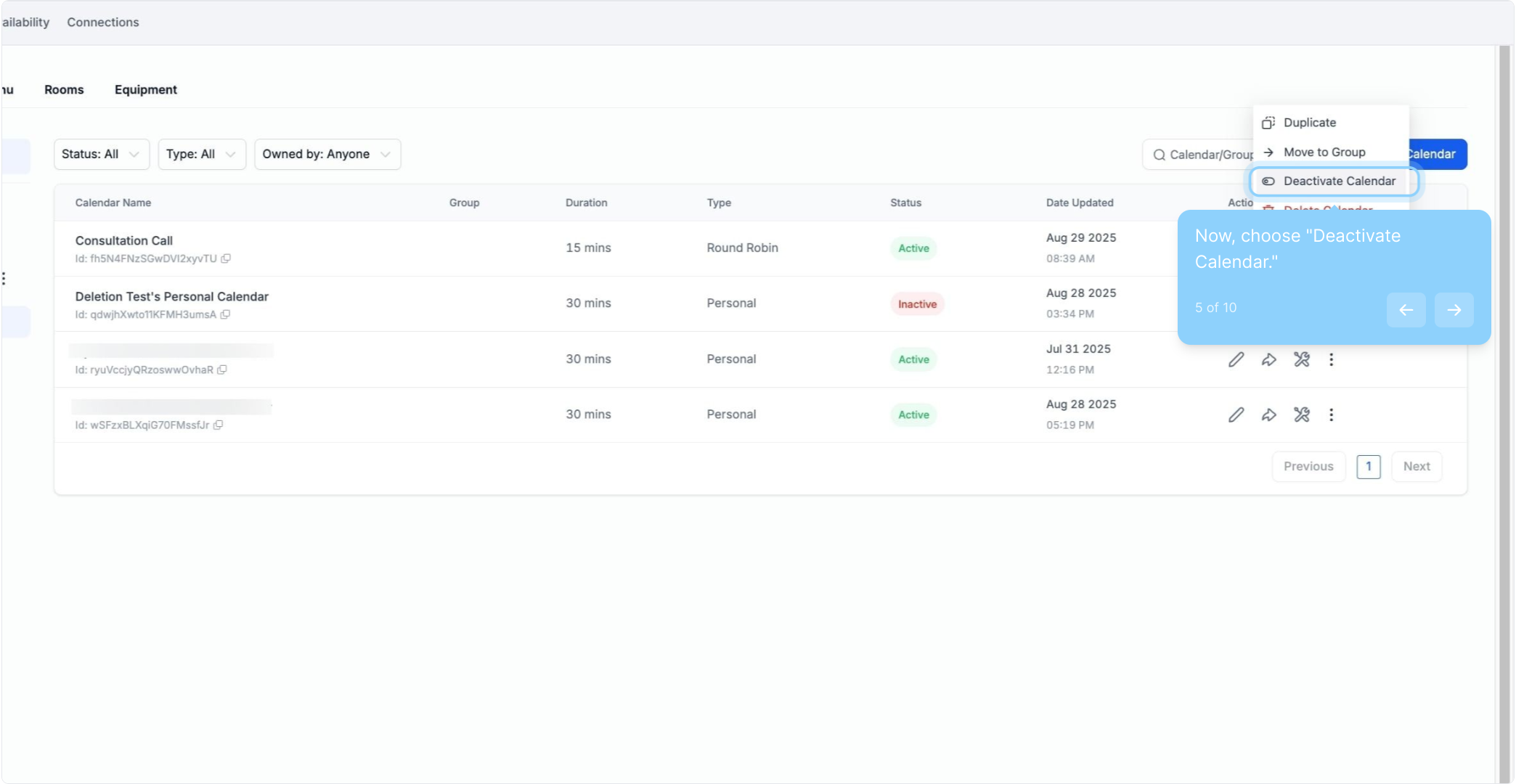This screenshot has height=784, width=1516.
Task: Open the Owned by: Anyone dropdown
Action: point(327,154)
